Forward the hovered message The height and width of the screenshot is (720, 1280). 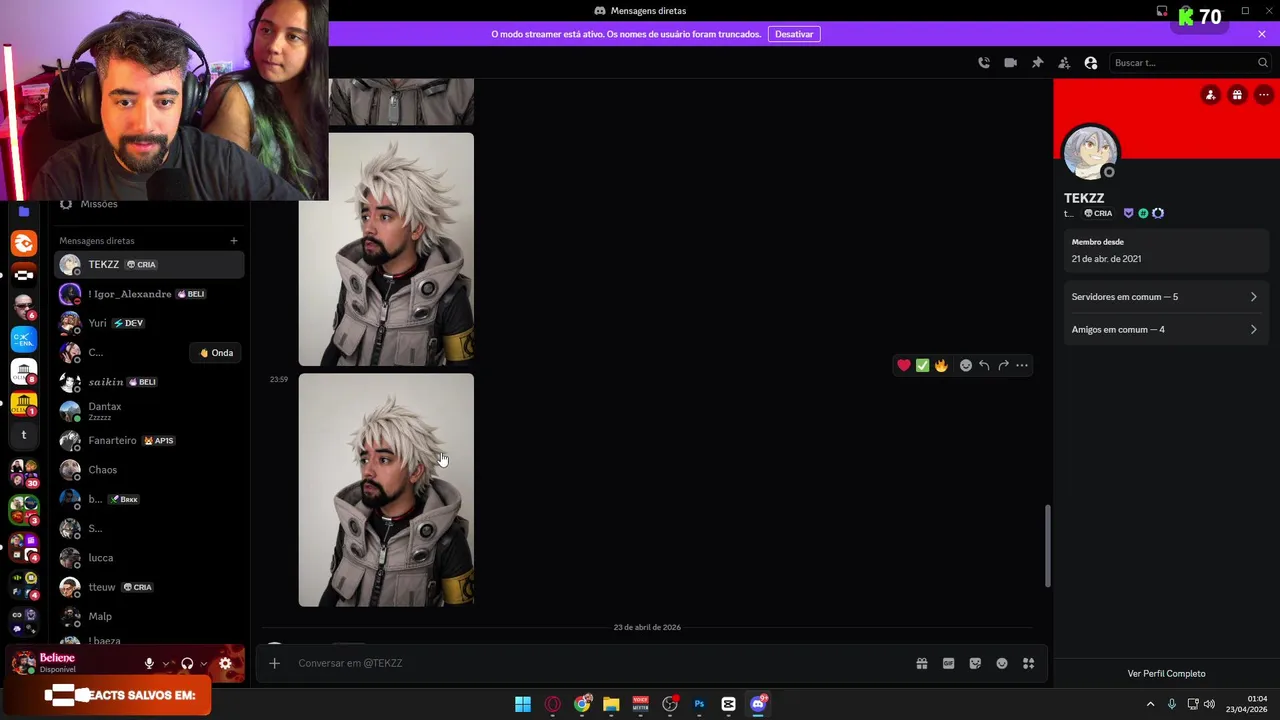coord(1003,366)
